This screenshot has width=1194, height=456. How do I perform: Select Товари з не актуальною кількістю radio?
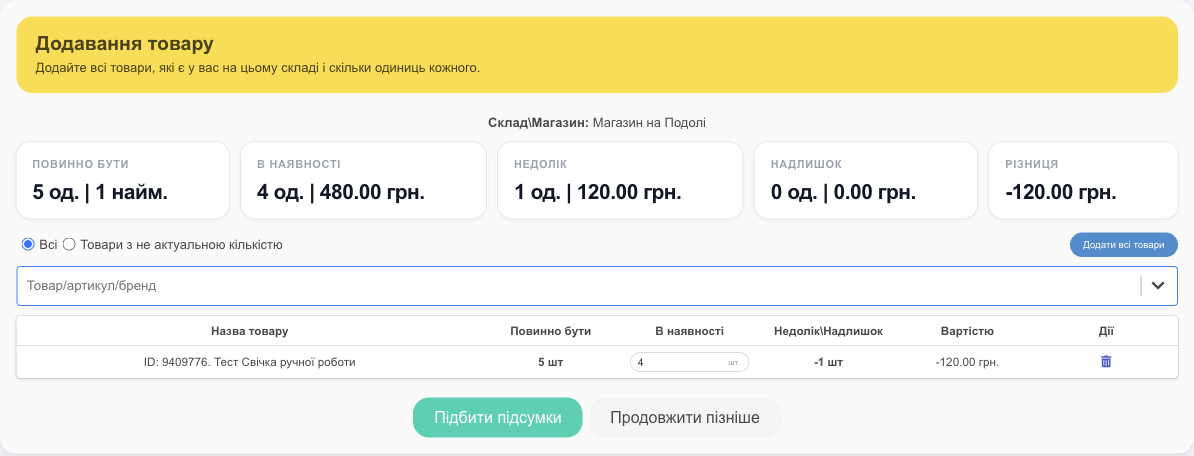[69, 244]
